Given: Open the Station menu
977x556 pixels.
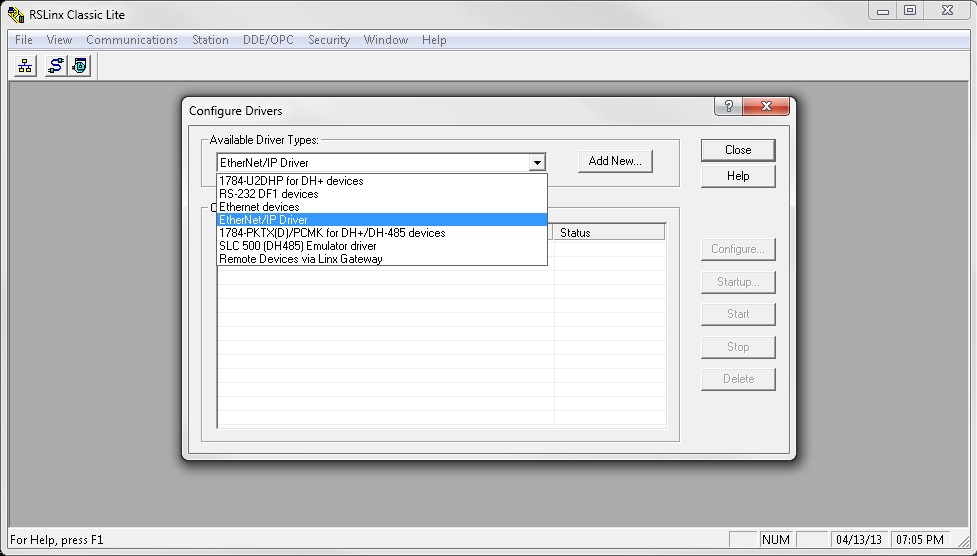Looking at the screenshot, I should (210, 40).
